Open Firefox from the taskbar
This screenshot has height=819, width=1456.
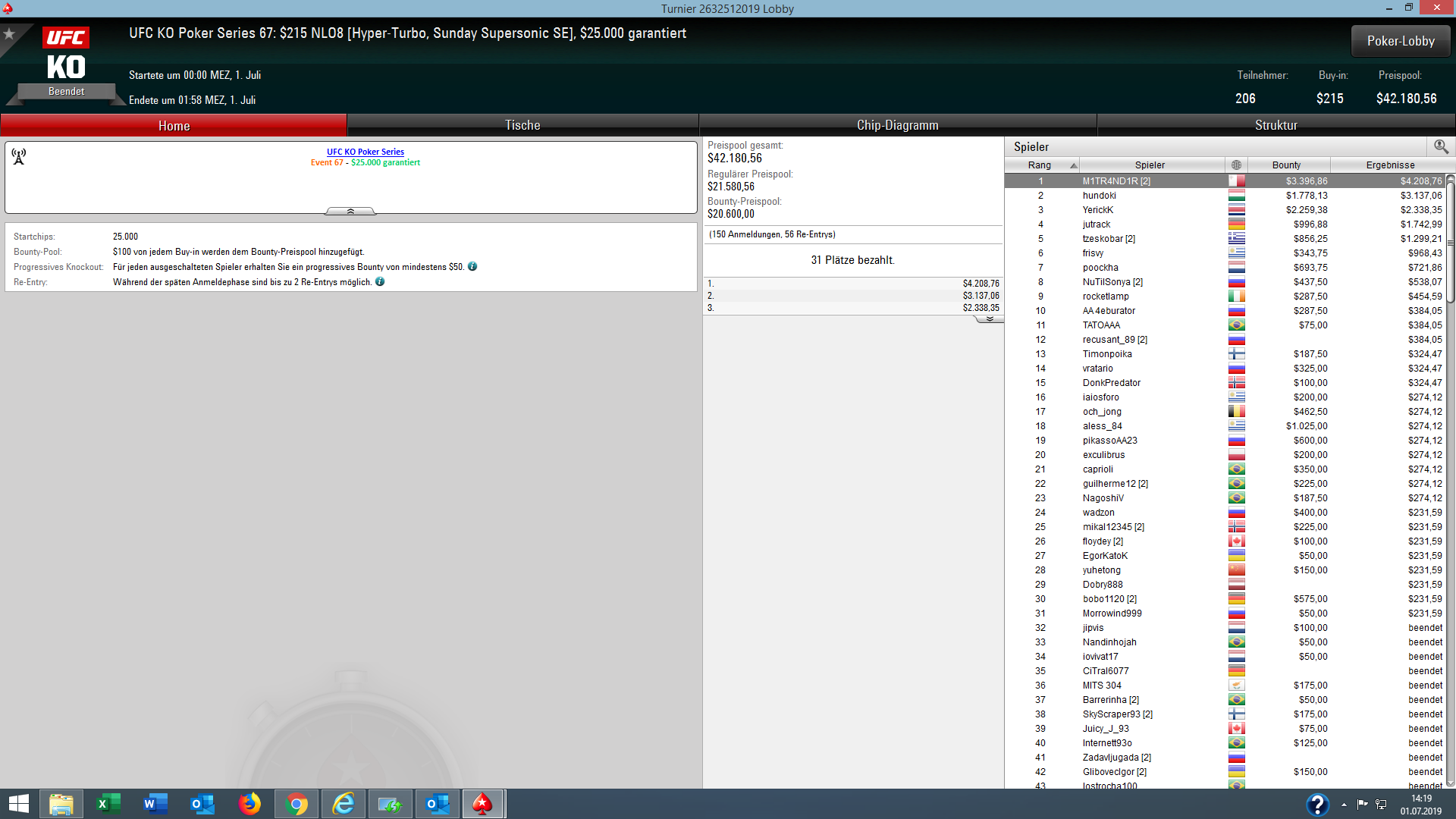249,804
